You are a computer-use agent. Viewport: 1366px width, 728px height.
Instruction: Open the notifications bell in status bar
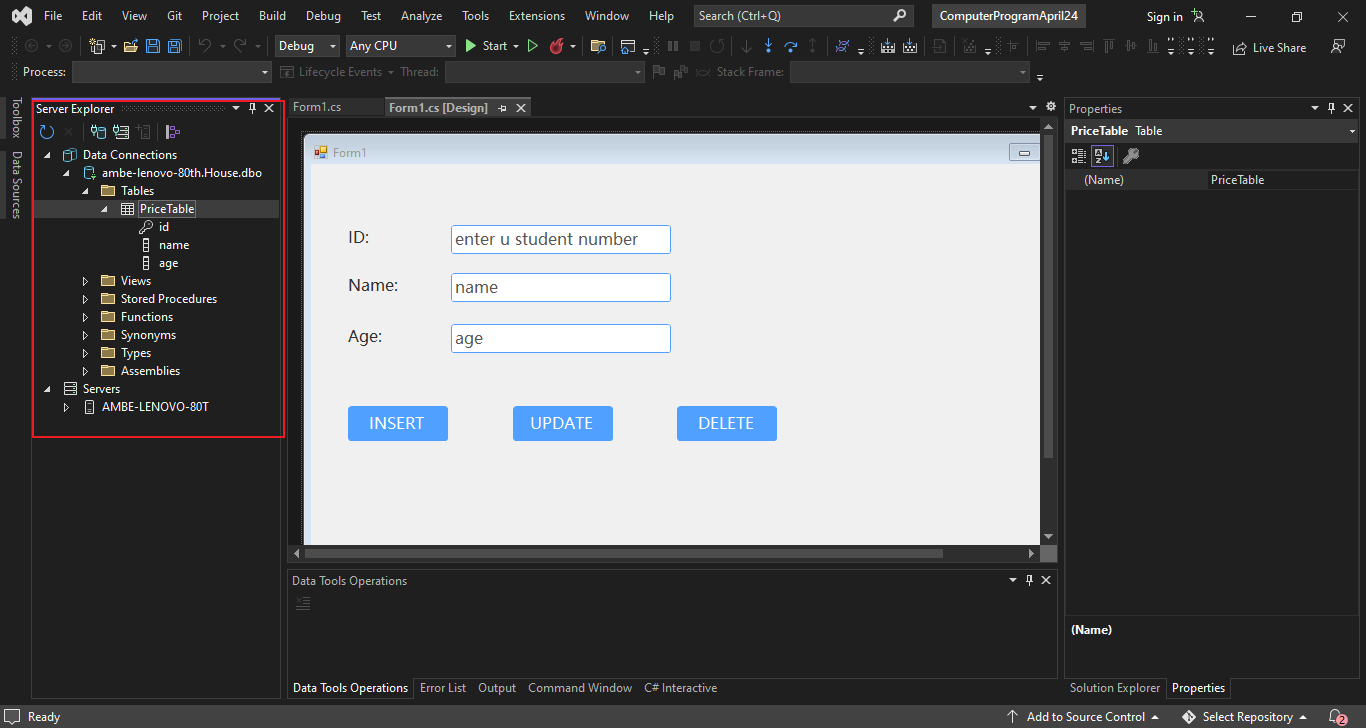[1337, 717]
